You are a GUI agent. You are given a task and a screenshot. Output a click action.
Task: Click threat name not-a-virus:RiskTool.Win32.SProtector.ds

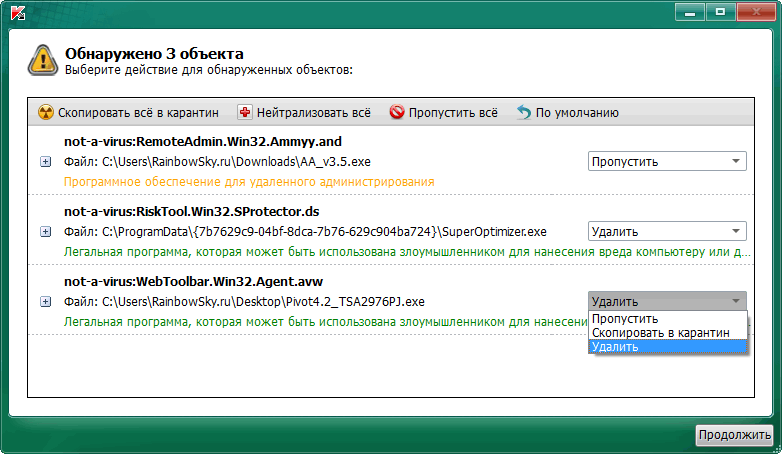click(x=192, y=212)
